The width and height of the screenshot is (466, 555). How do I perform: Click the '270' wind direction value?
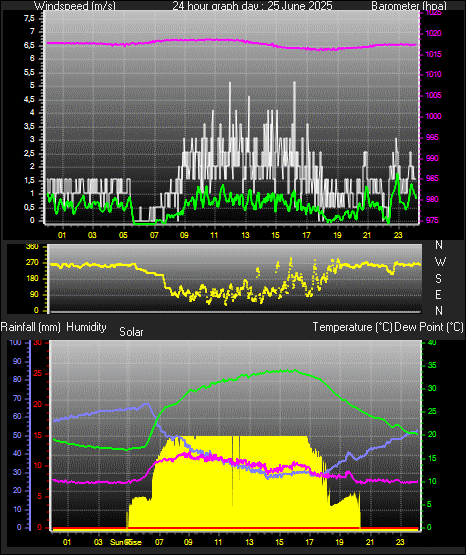(x=33, y=263)
